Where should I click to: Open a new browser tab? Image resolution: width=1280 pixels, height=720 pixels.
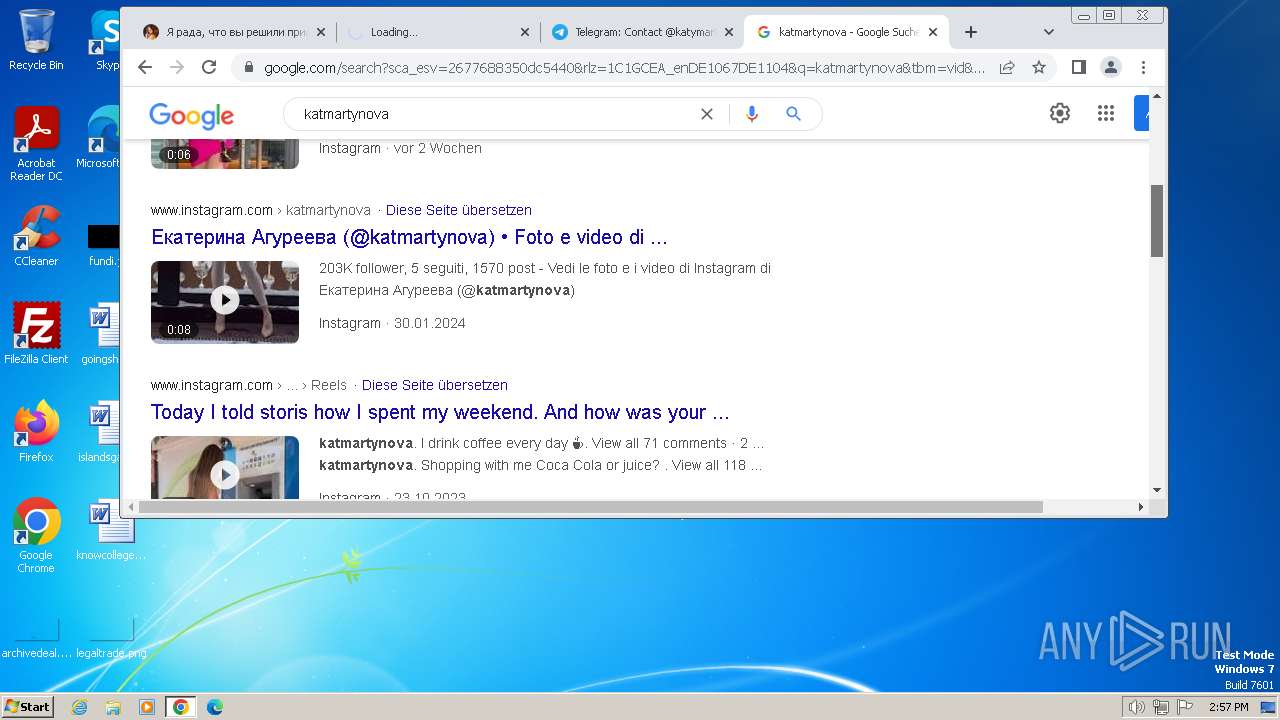(971, 32)
